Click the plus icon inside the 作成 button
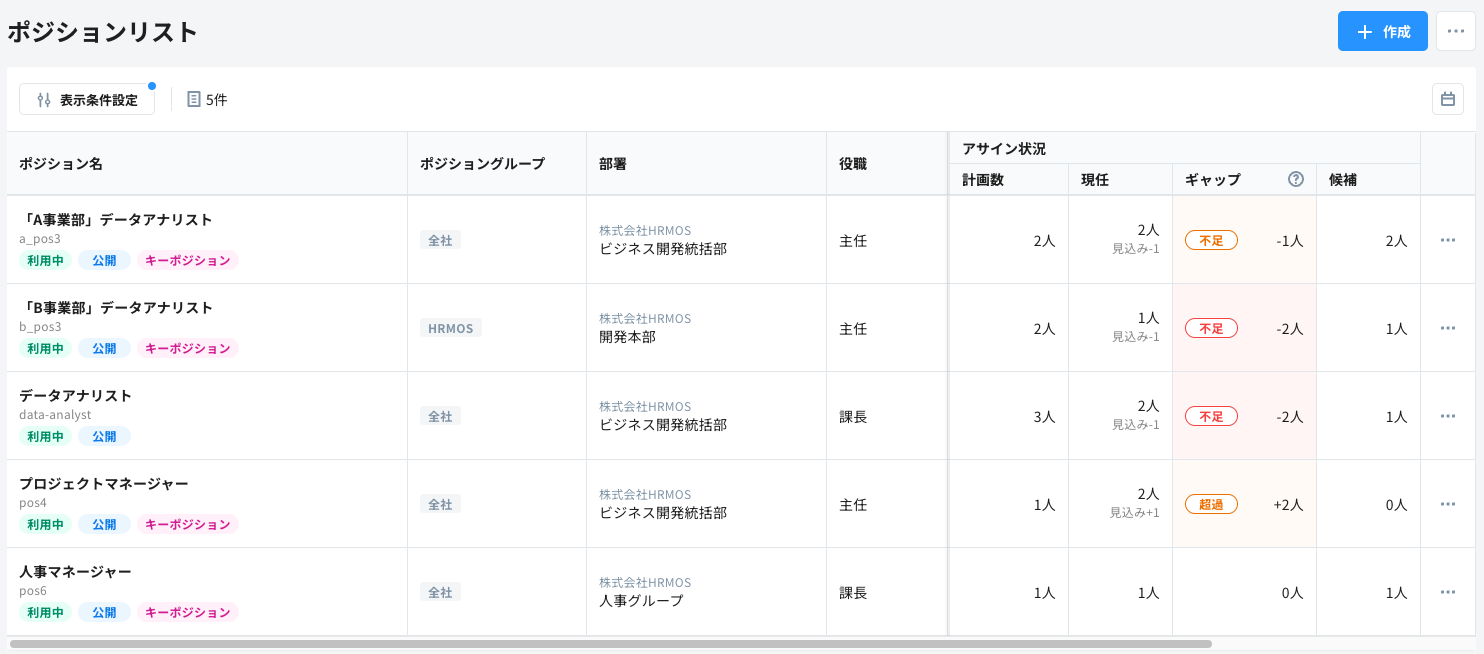Screen dimensions: 1484x654 [x=1363, y=31]
